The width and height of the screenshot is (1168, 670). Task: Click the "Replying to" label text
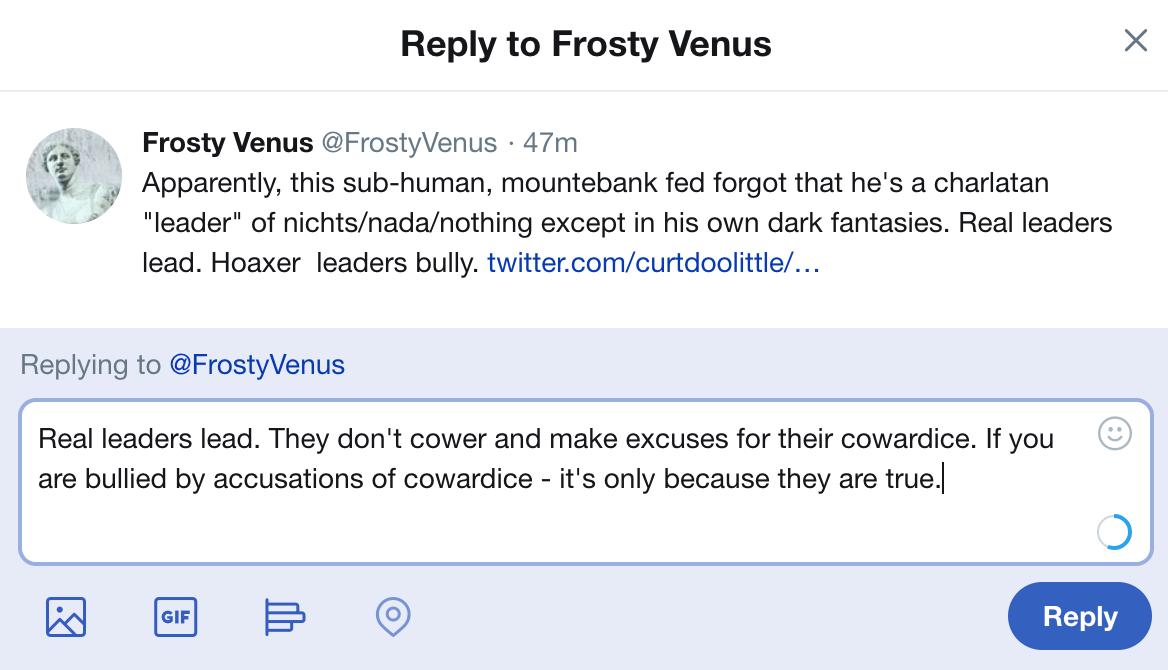pos(90,365)
